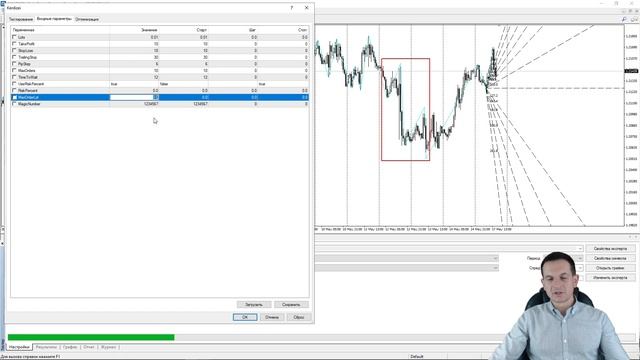This screenshot has width=640, height=360.
Task: Open the Настройки tab of the tester
Action: point(19,347)
